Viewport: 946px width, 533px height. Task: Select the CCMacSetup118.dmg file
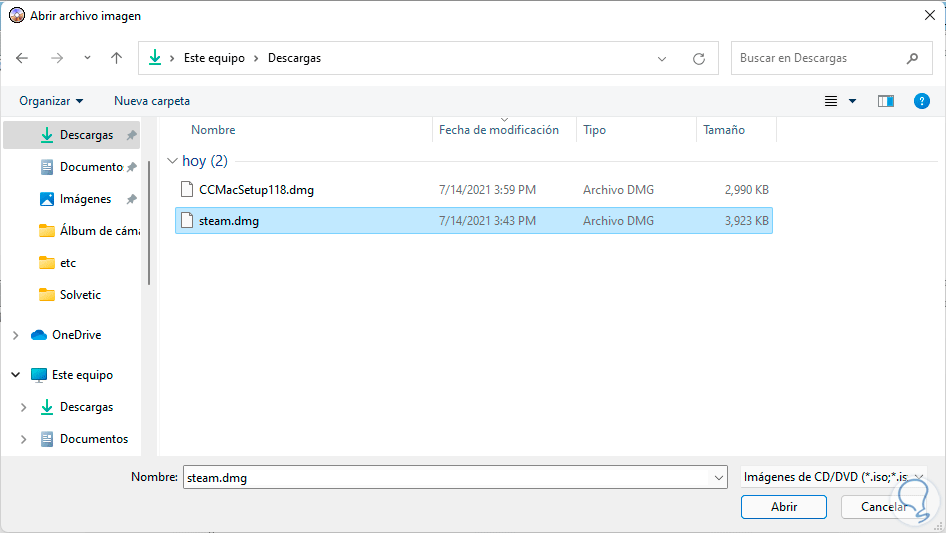(257, 189)
